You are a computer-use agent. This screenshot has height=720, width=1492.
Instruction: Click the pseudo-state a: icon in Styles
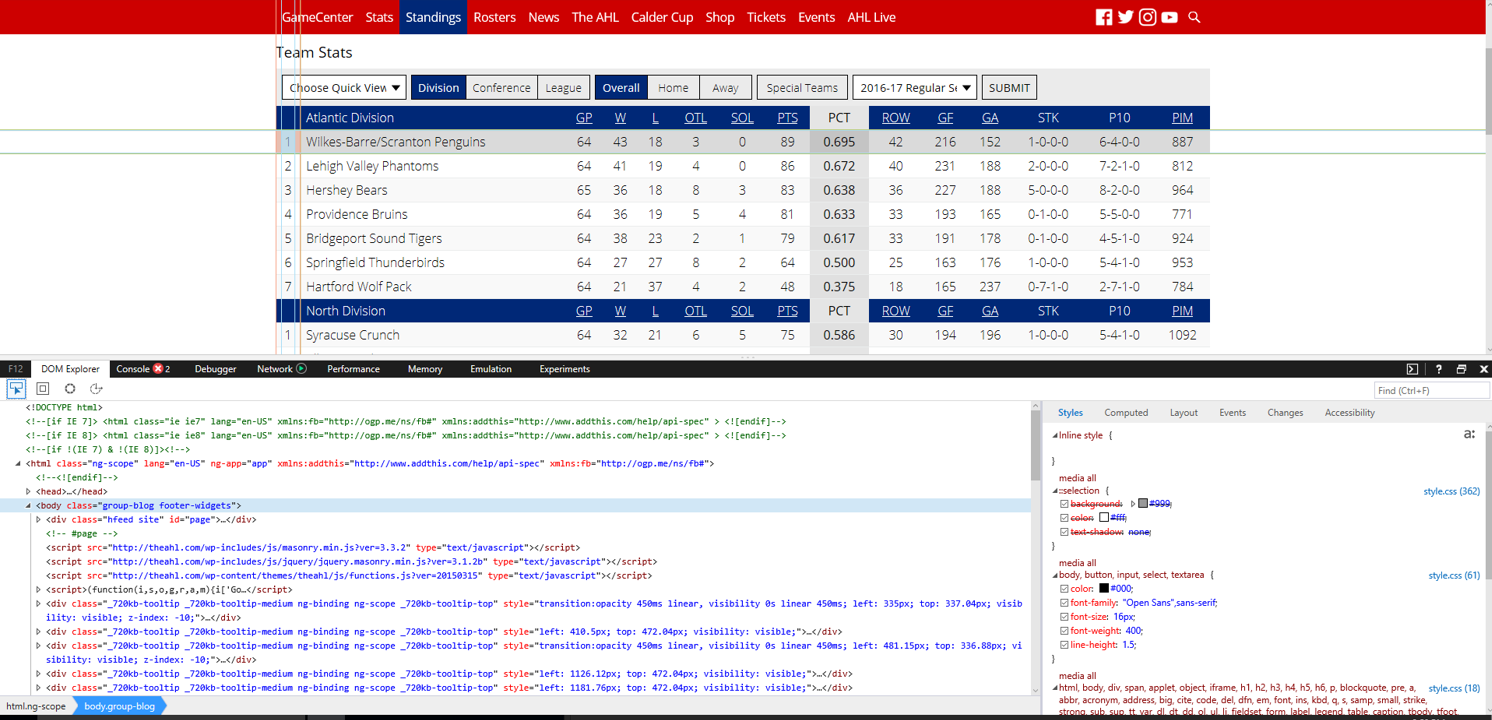coord(1469,434)
